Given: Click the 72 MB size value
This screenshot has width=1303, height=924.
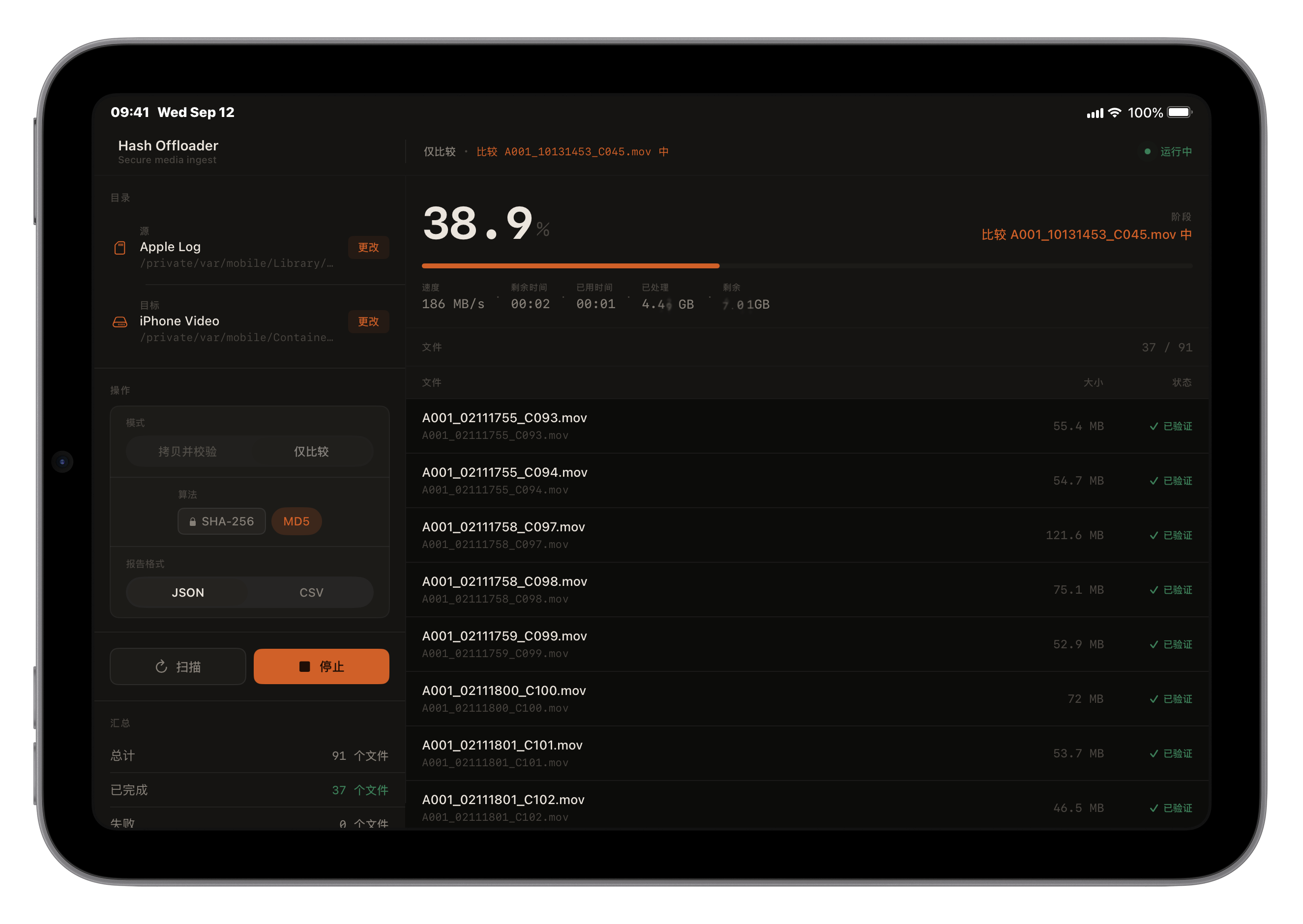Looking at the screenshot, I should coord(1085,699).
